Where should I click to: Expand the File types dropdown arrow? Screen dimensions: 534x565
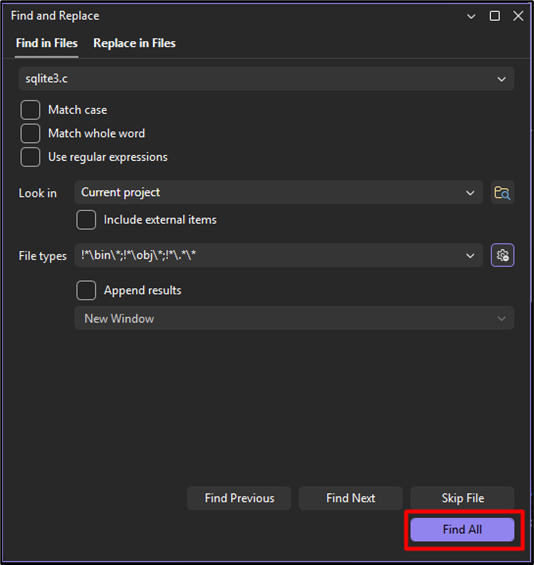pyautogui.click(x=470, y=255)
